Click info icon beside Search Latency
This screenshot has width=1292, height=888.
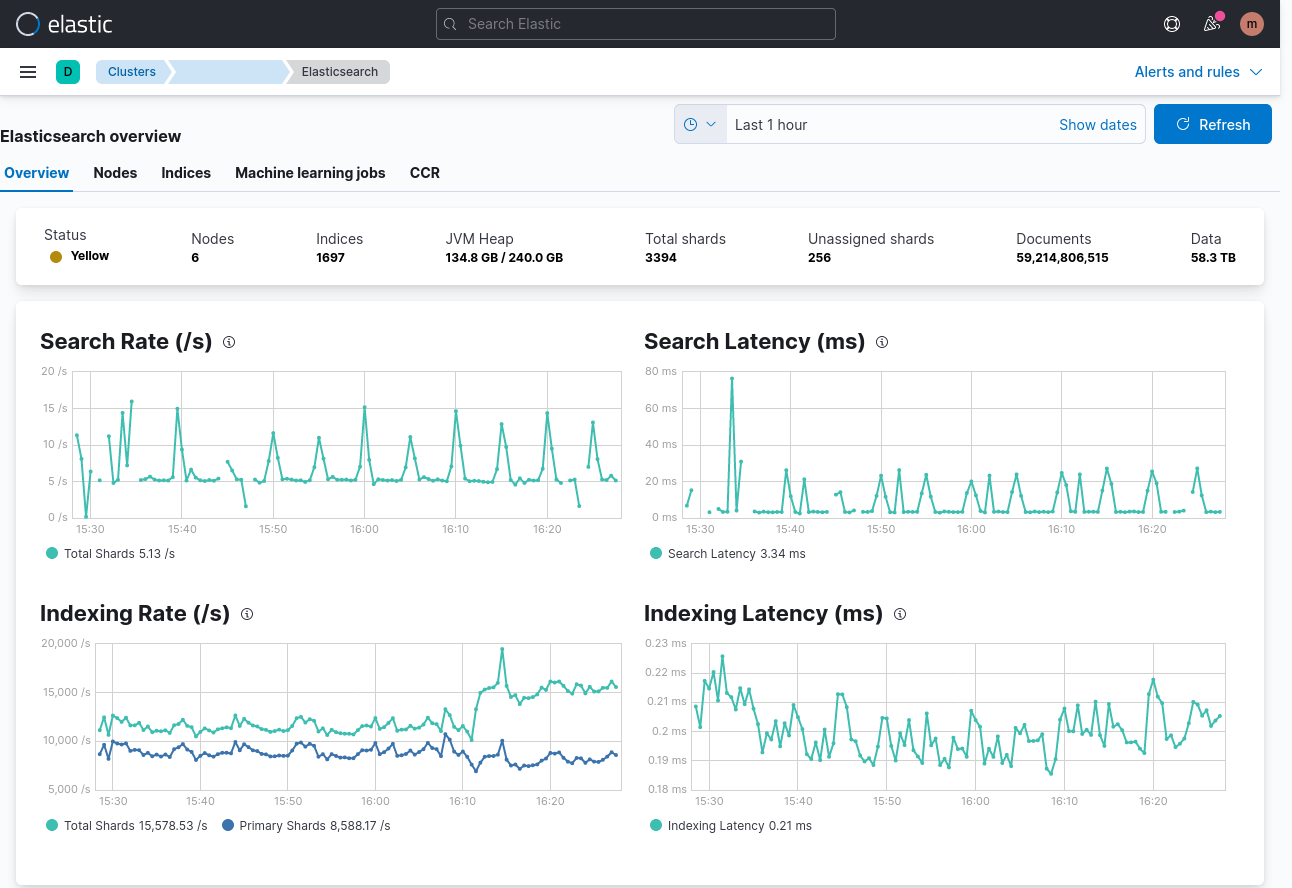(x=882, y=342)
